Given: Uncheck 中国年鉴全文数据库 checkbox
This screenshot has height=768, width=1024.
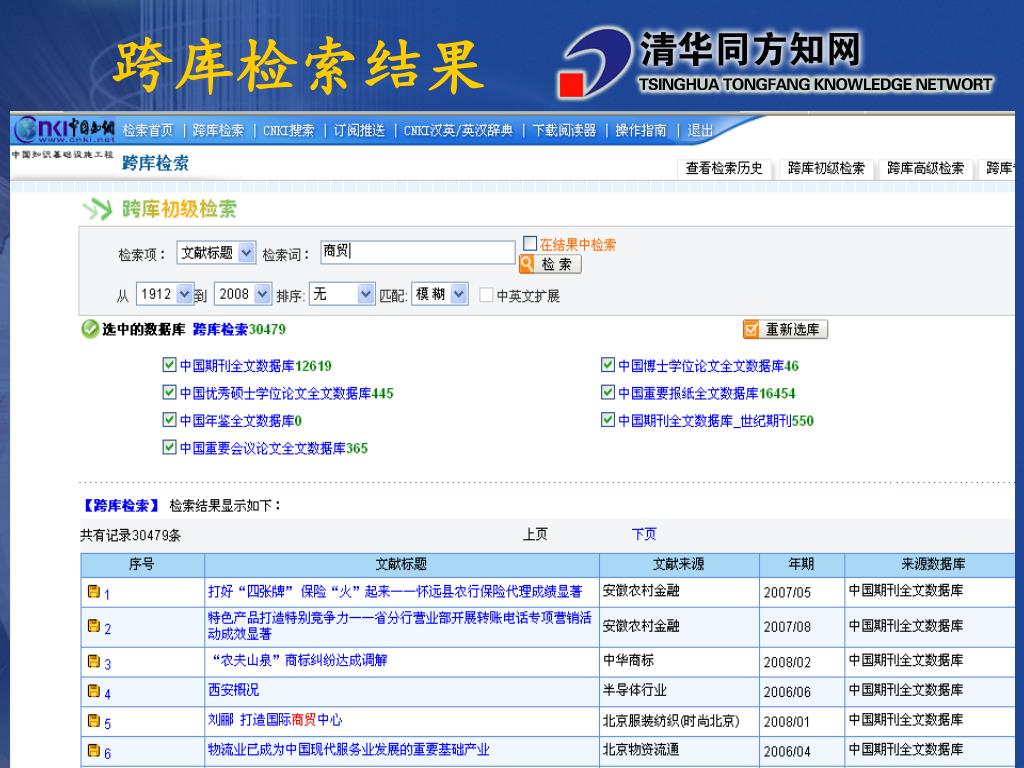Looking at the screenshot, I should click(169, 419).
